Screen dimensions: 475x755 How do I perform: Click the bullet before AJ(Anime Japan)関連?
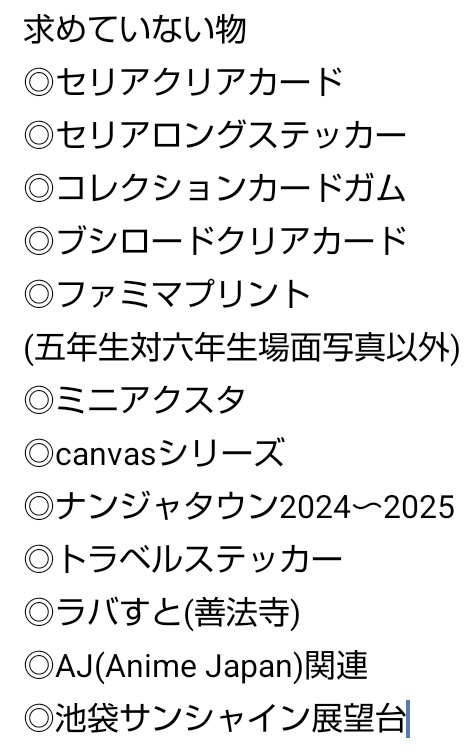click(39, 666)
